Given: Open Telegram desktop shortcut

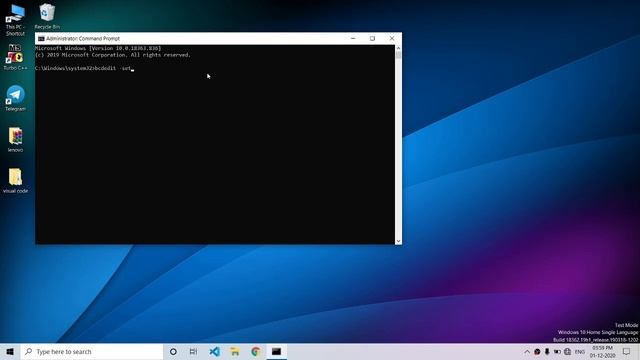Looking at the screenshot, I should (x=15, y=98).
